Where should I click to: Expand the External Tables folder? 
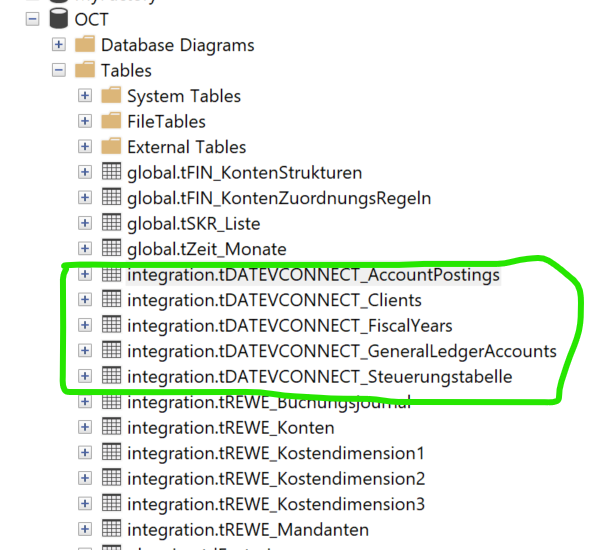[85, 147]
